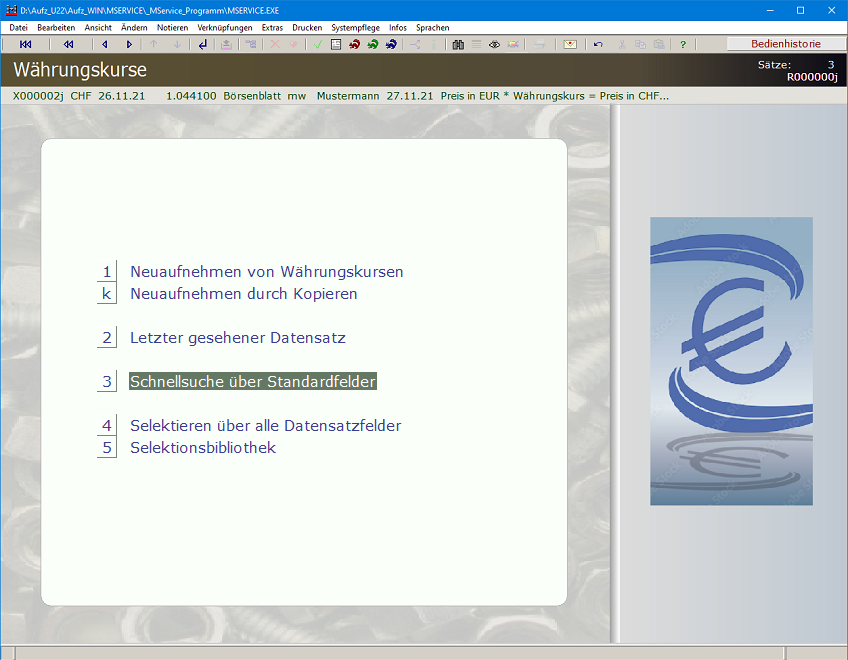Click the return/enter arrow toolbar icon

coord(203,45)
